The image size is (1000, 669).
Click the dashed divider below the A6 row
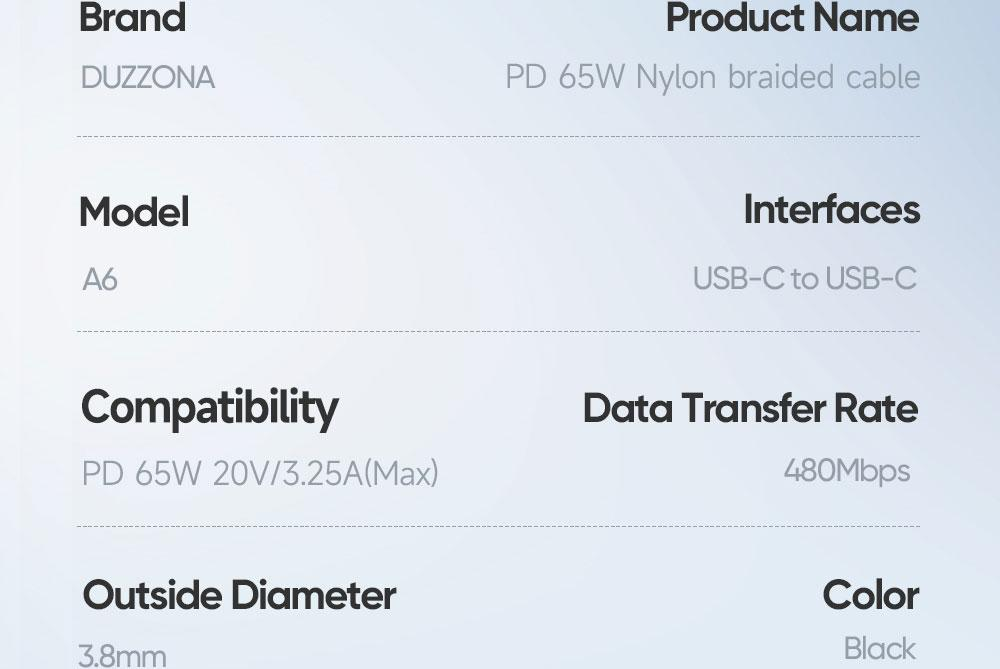point(498,331)
